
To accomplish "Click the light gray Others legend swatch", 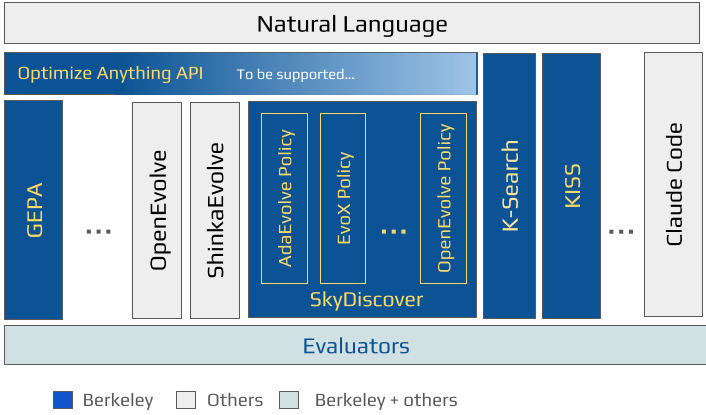I will [x=185, y=400].
